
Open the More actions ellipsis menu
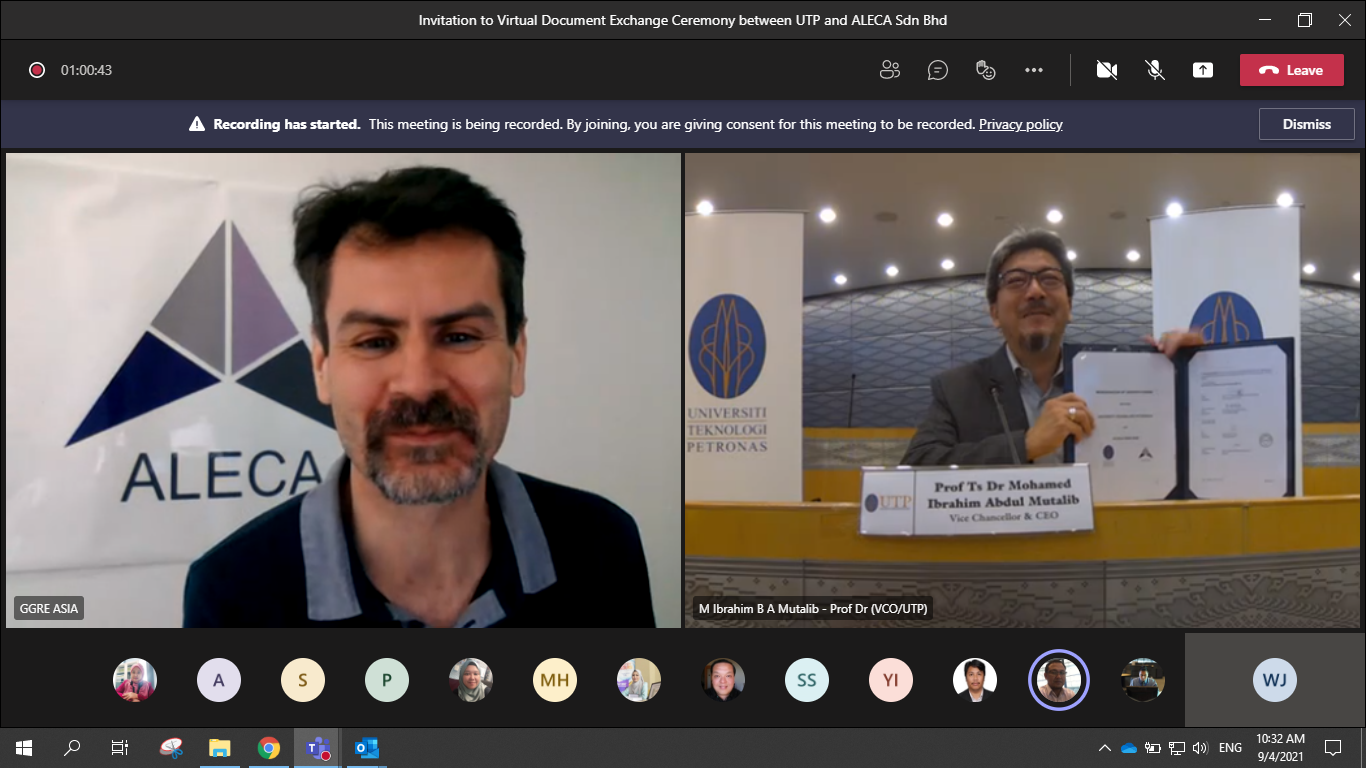tap(1034, 70)
